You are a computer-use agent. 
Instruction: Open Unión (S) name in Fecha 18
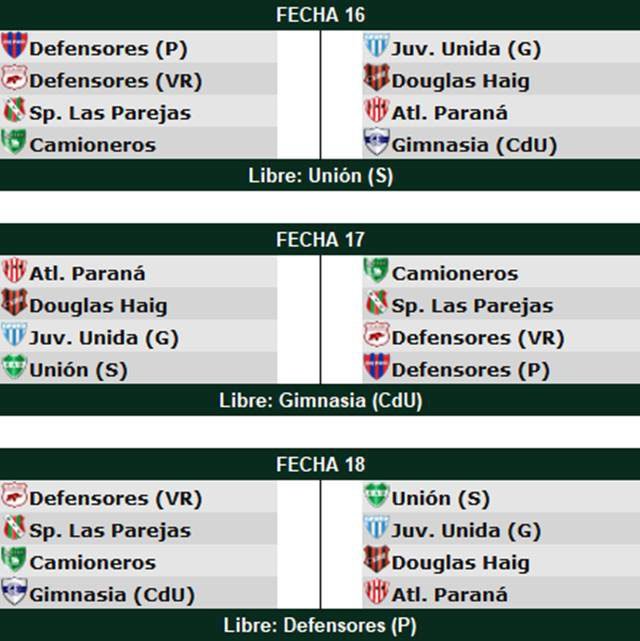click(440, 498)
